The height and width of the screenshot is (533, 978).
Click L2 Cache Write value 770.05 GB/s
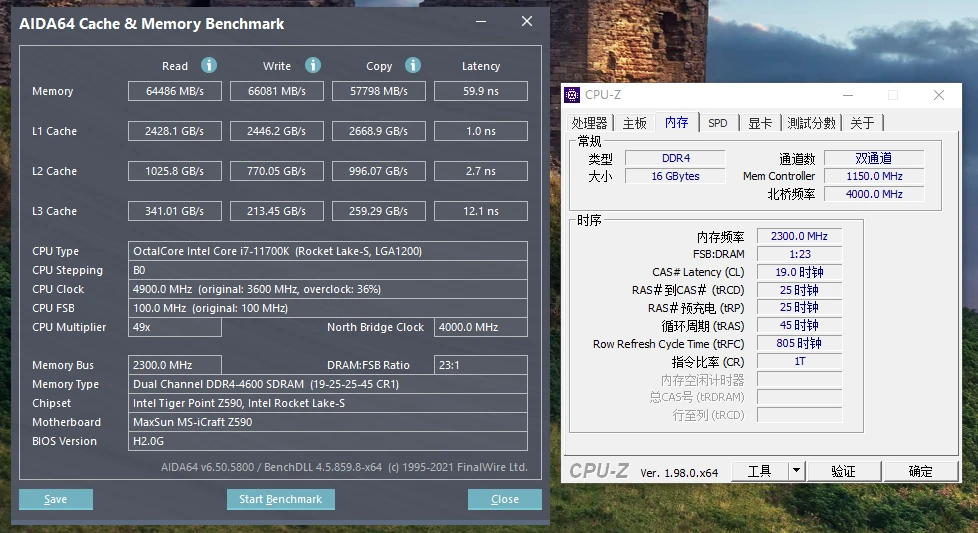tap(277, 171)
